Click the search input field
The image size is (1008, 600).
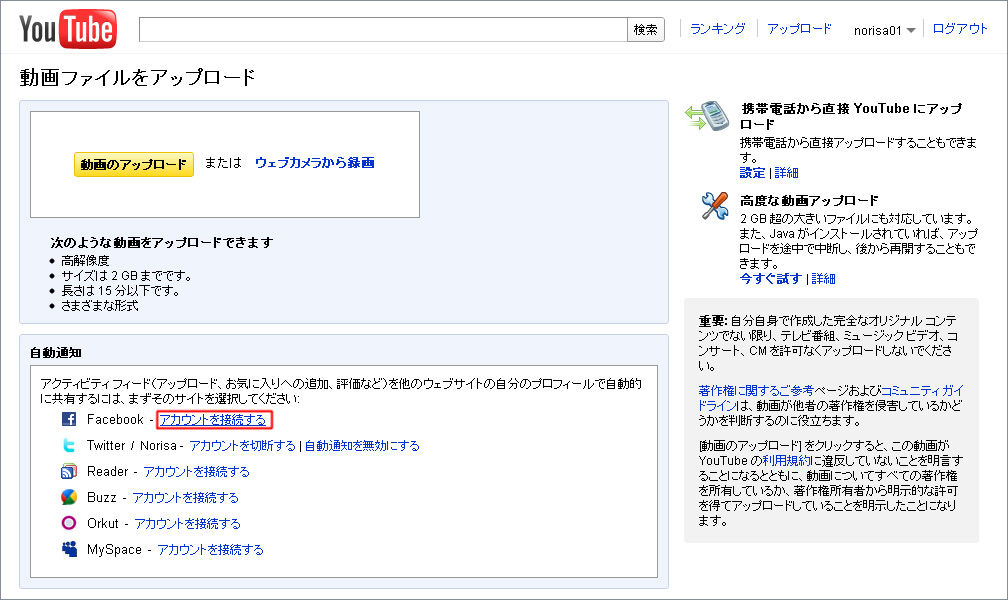click(x=383, y=30)
